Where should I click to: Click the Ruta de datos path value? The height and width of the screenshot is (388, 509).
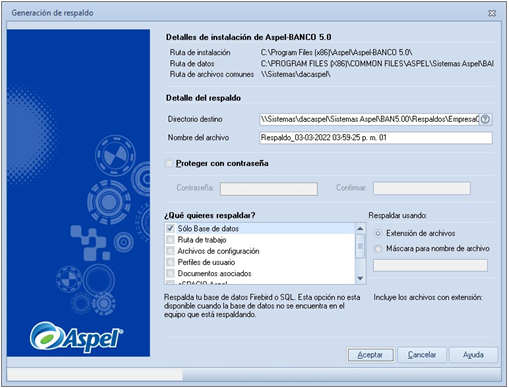click(x=377, y=64)
